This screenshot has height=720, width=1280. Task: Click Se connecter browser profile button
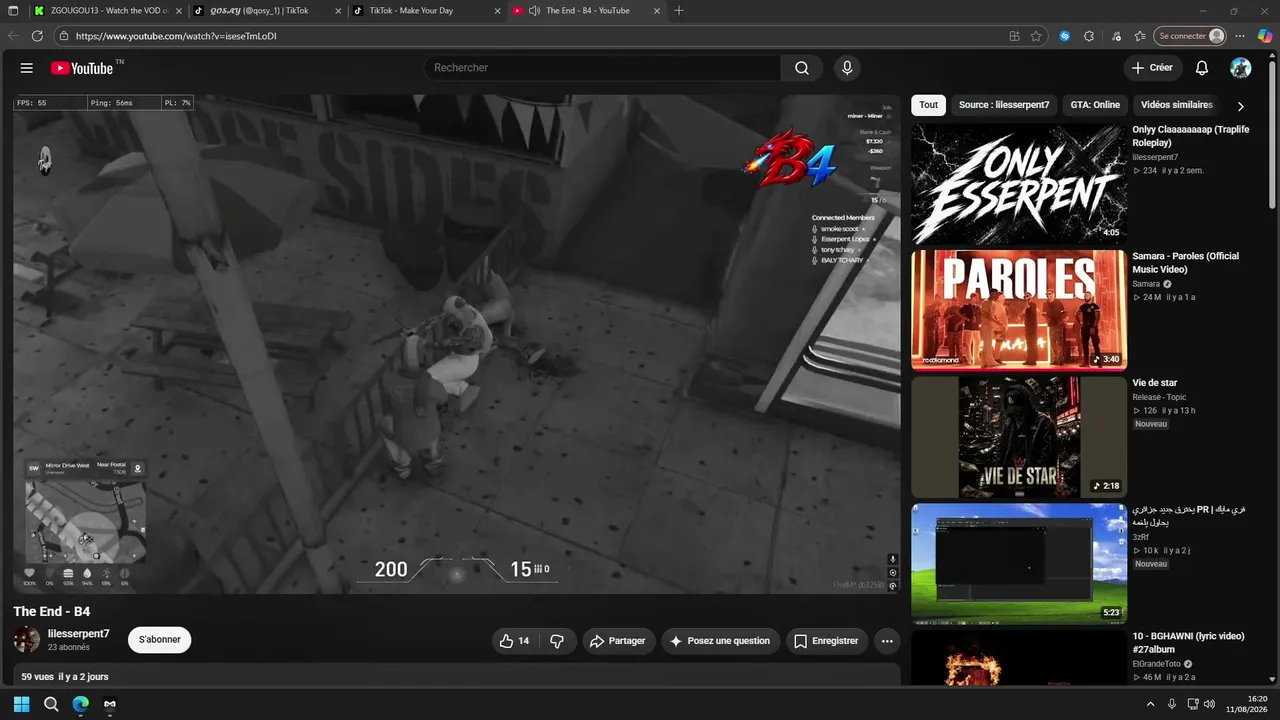pyautogui.click(x=1190, y=36)
